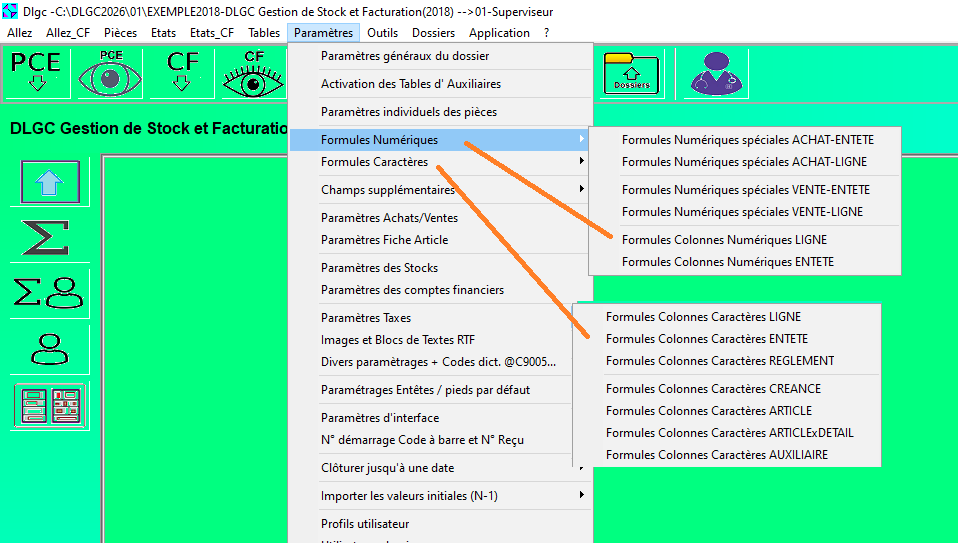Click the form layout icon in sidebar
This screenshot has width=958, height=543.
point(50,406)
